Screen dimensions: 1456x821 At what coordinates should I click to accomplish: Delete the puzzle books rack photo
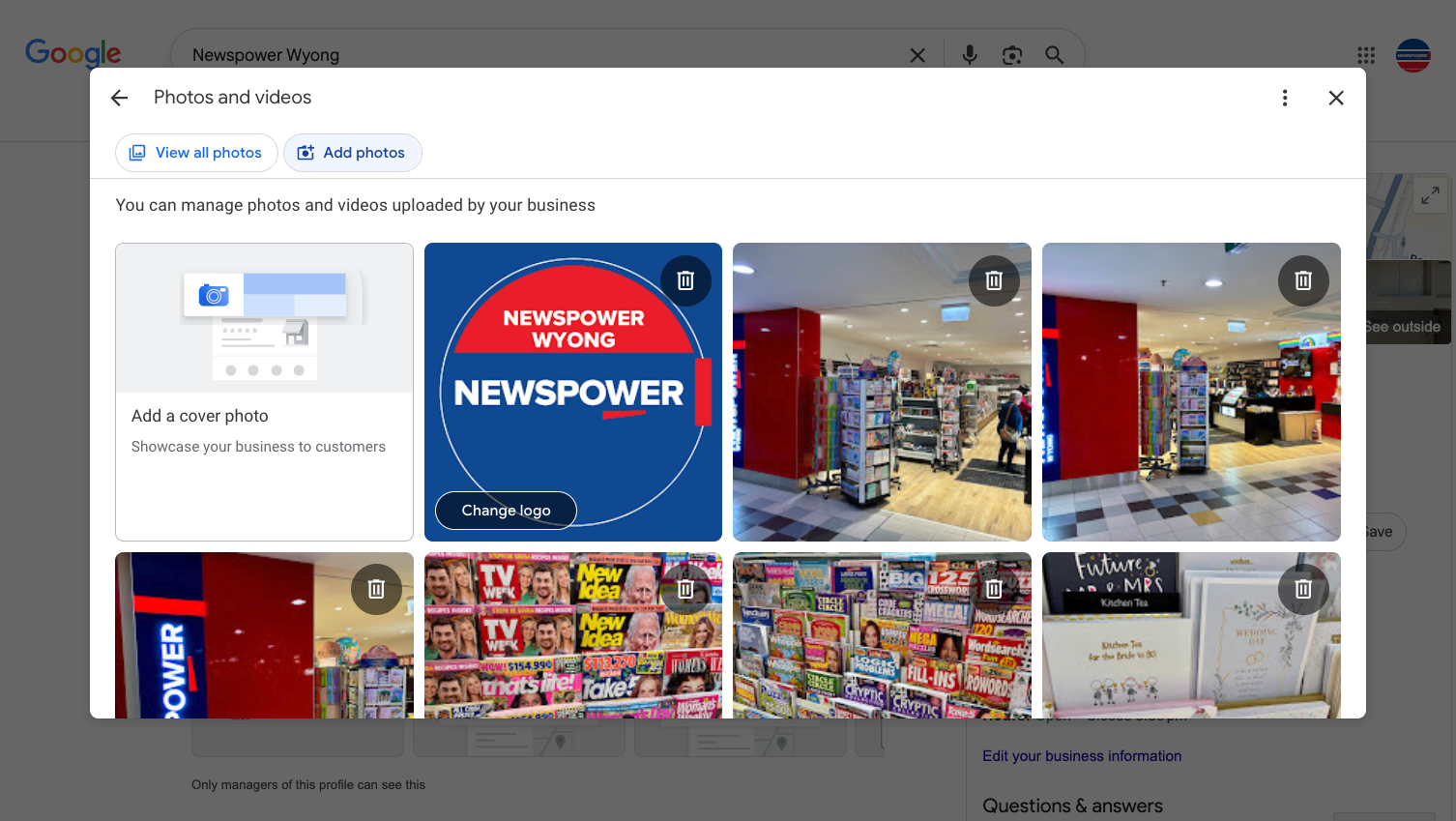point(994,589)
